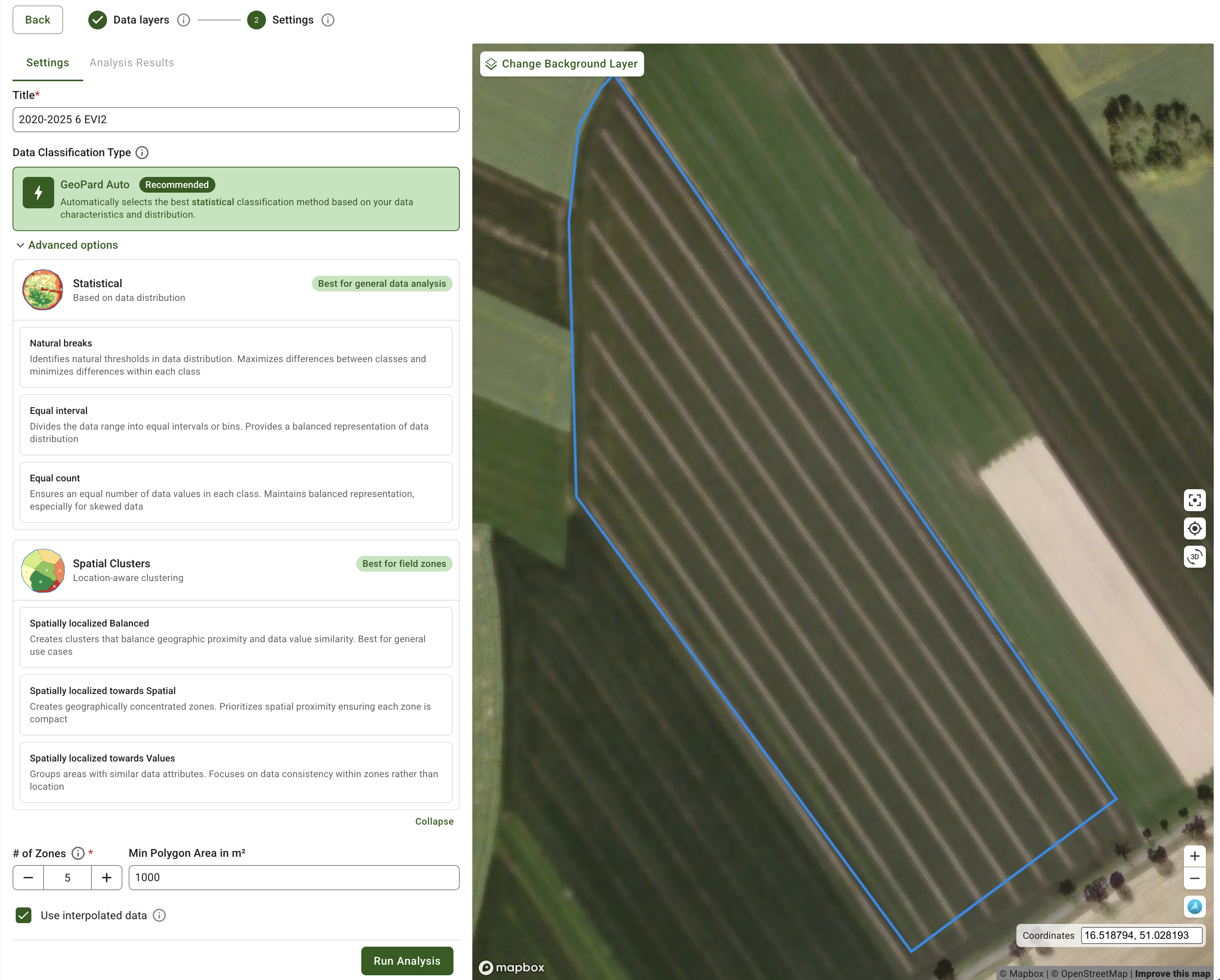Click the # of Zones info icon
This screenshot has width=1220, height=980.
pos(78,853)
